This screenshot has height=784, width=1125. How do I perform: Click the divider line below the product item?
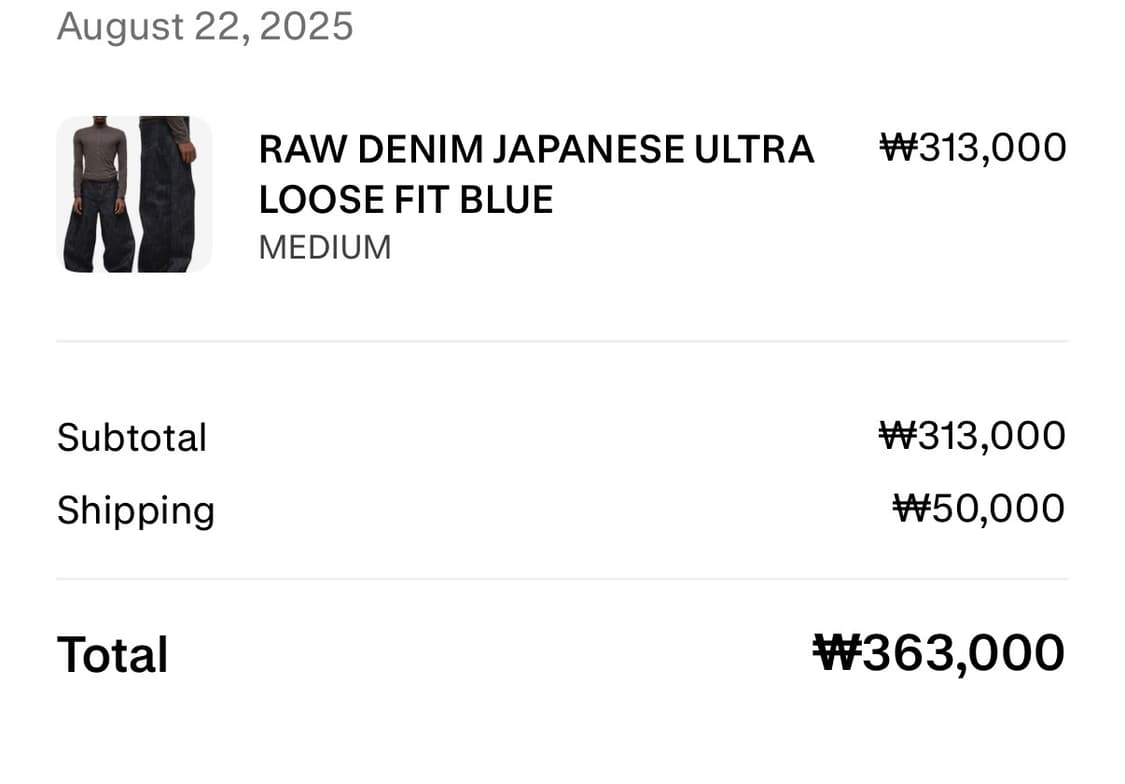click(x=562, y=341)
